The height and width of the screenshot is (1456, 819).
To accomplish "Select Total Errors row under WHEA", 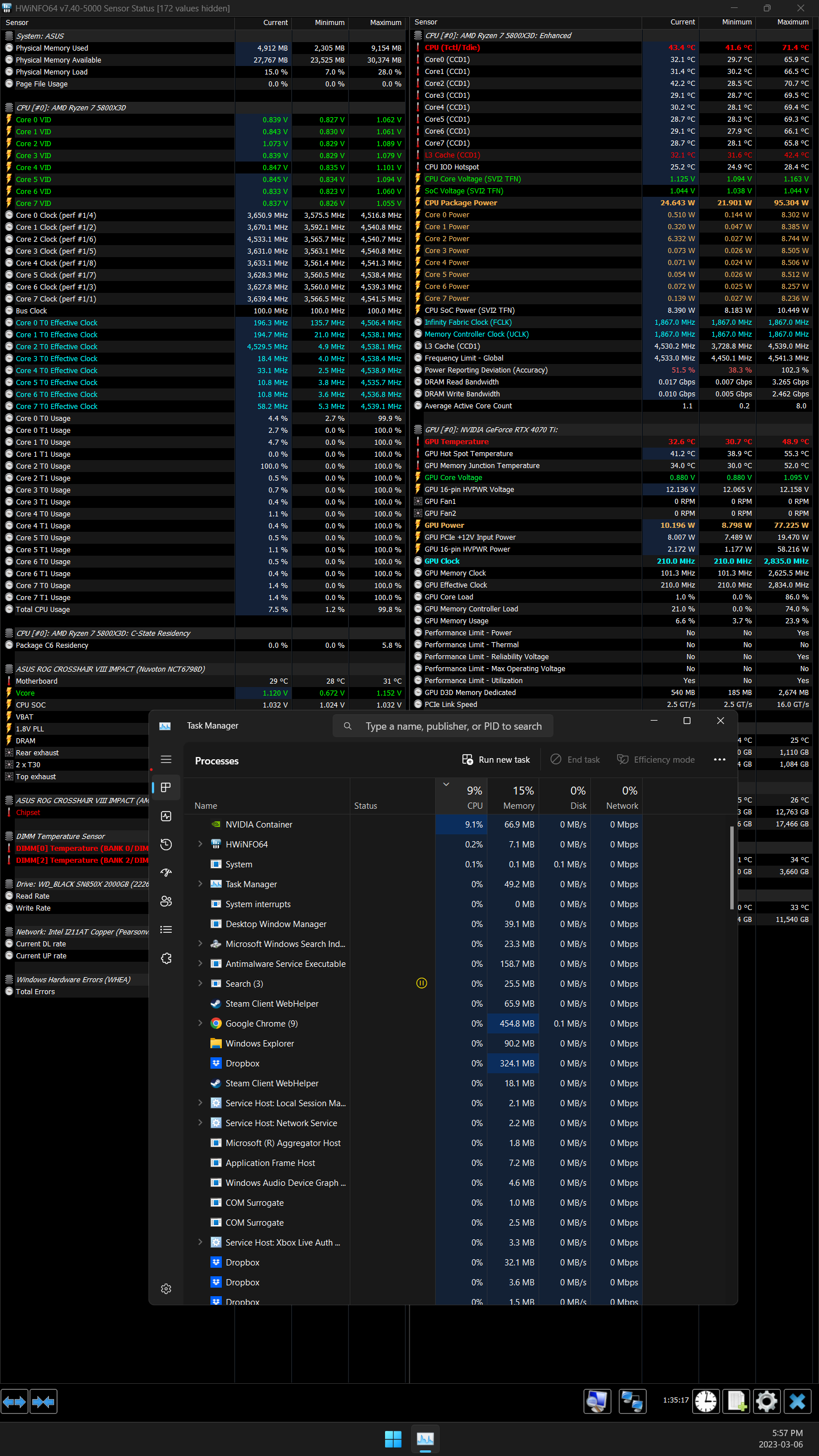I will pyautogui.click(x=75, y=992).
